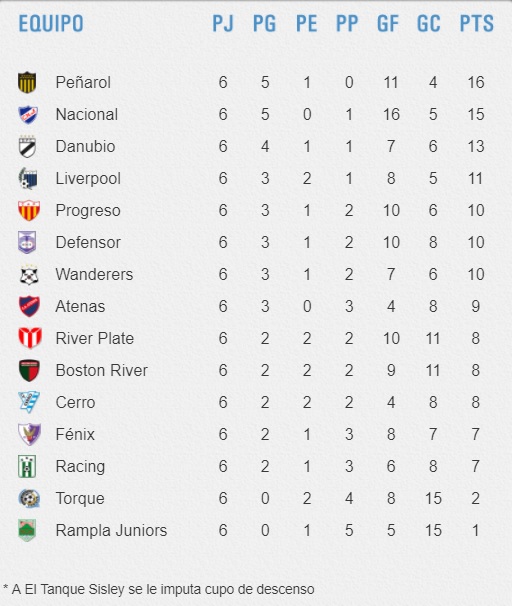
Task: Select the Danubio crest icon
Action: (x=27, y=146)
